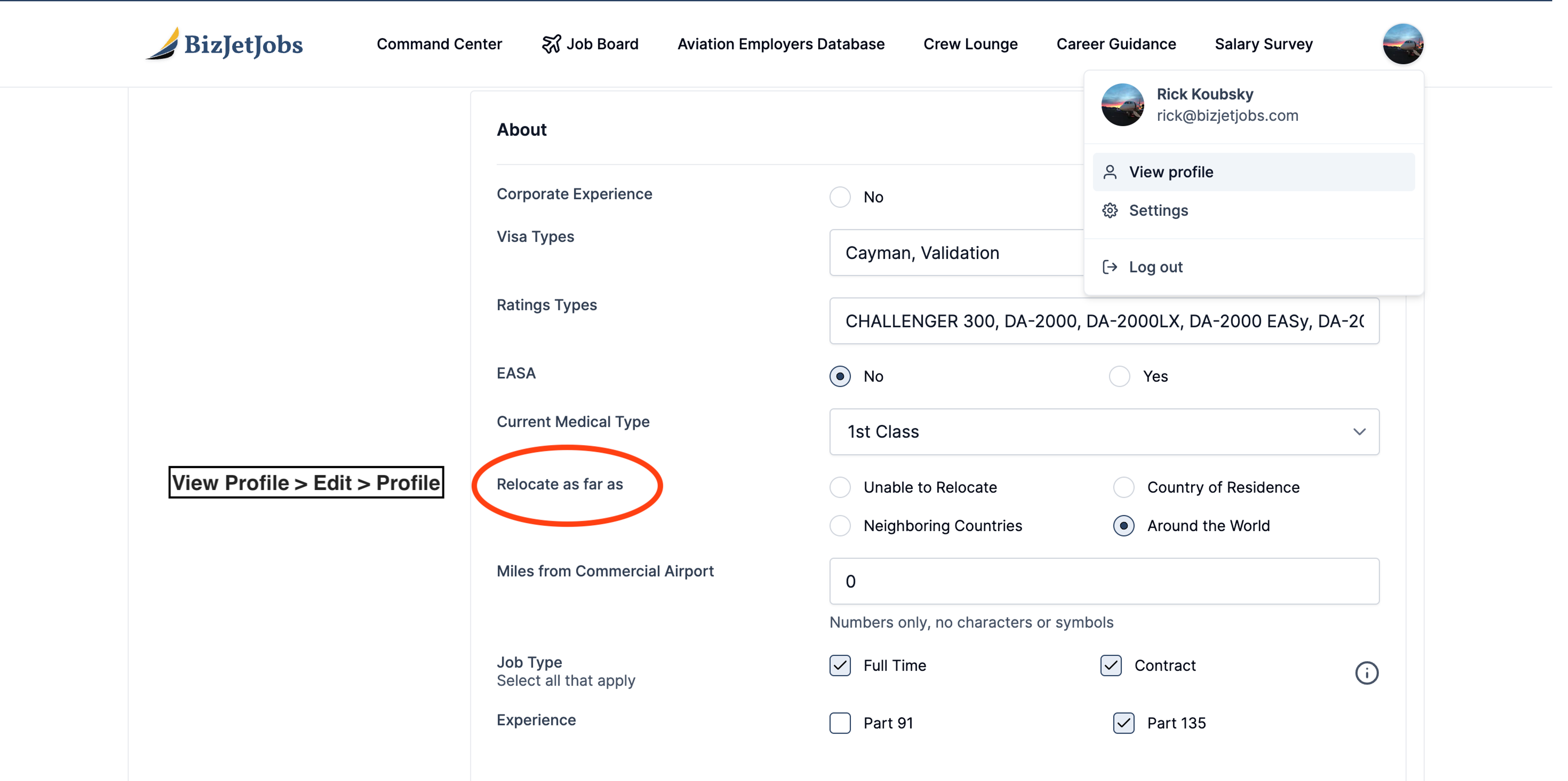This screenshot has width=1568, height=781.
Task: Open Aviation Employers Database link
Action: tap(780, 44)
